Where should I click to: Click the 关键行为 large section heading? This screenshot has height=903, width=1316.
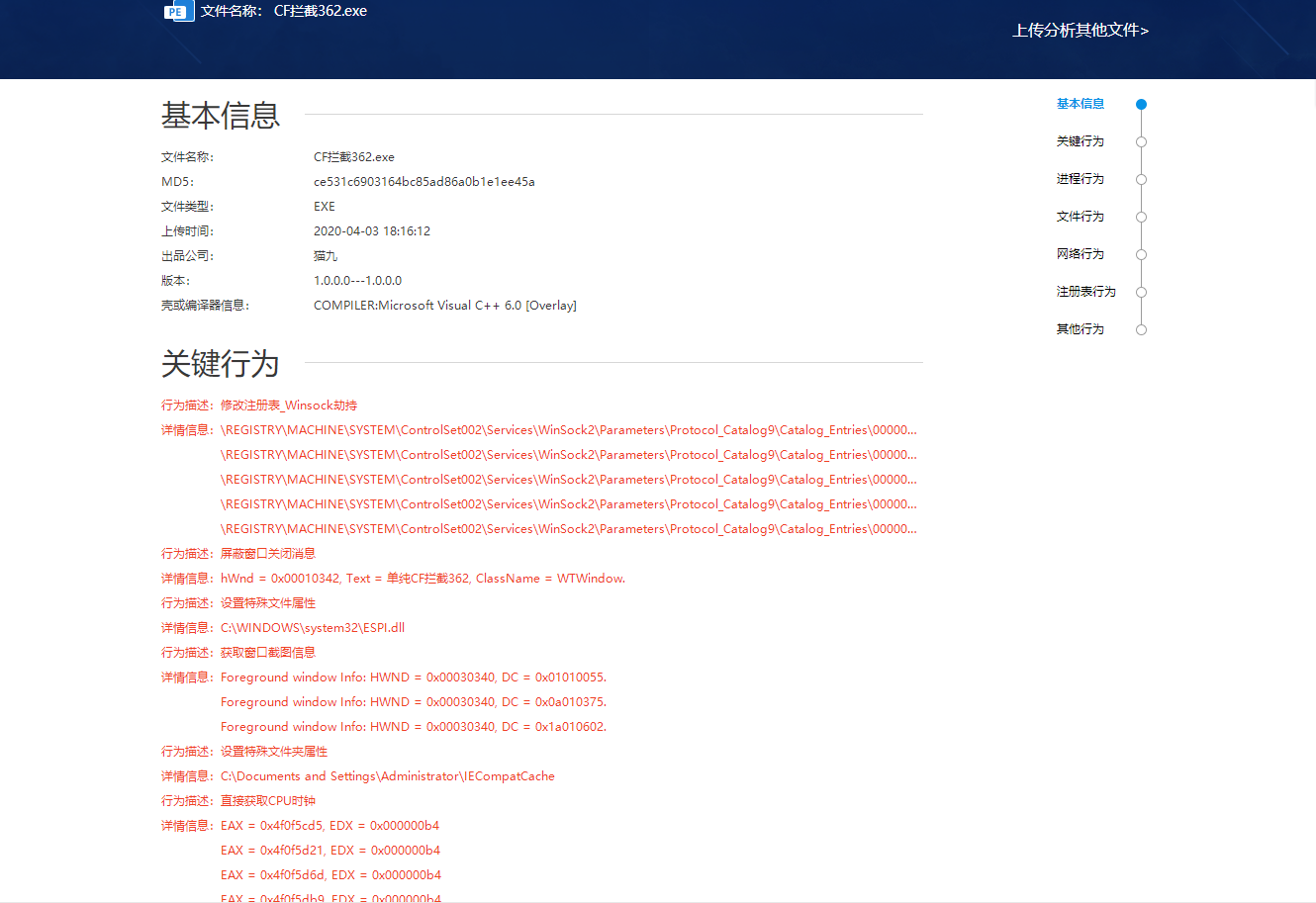(x=221, y=364)
